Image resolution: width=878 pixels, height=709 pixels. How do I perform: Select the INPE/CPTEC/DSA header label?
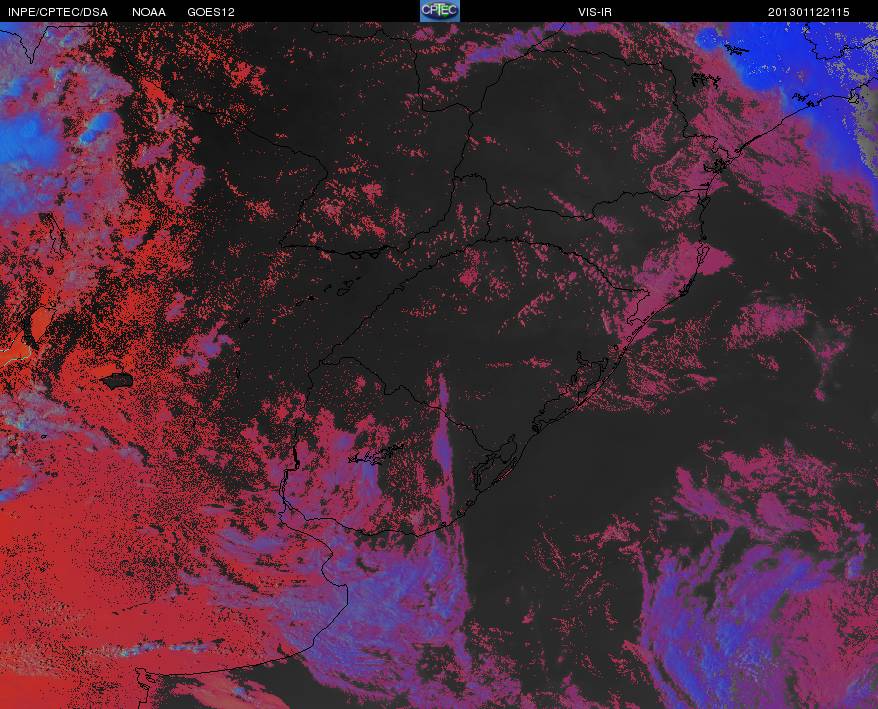click(x=58, y=12)
